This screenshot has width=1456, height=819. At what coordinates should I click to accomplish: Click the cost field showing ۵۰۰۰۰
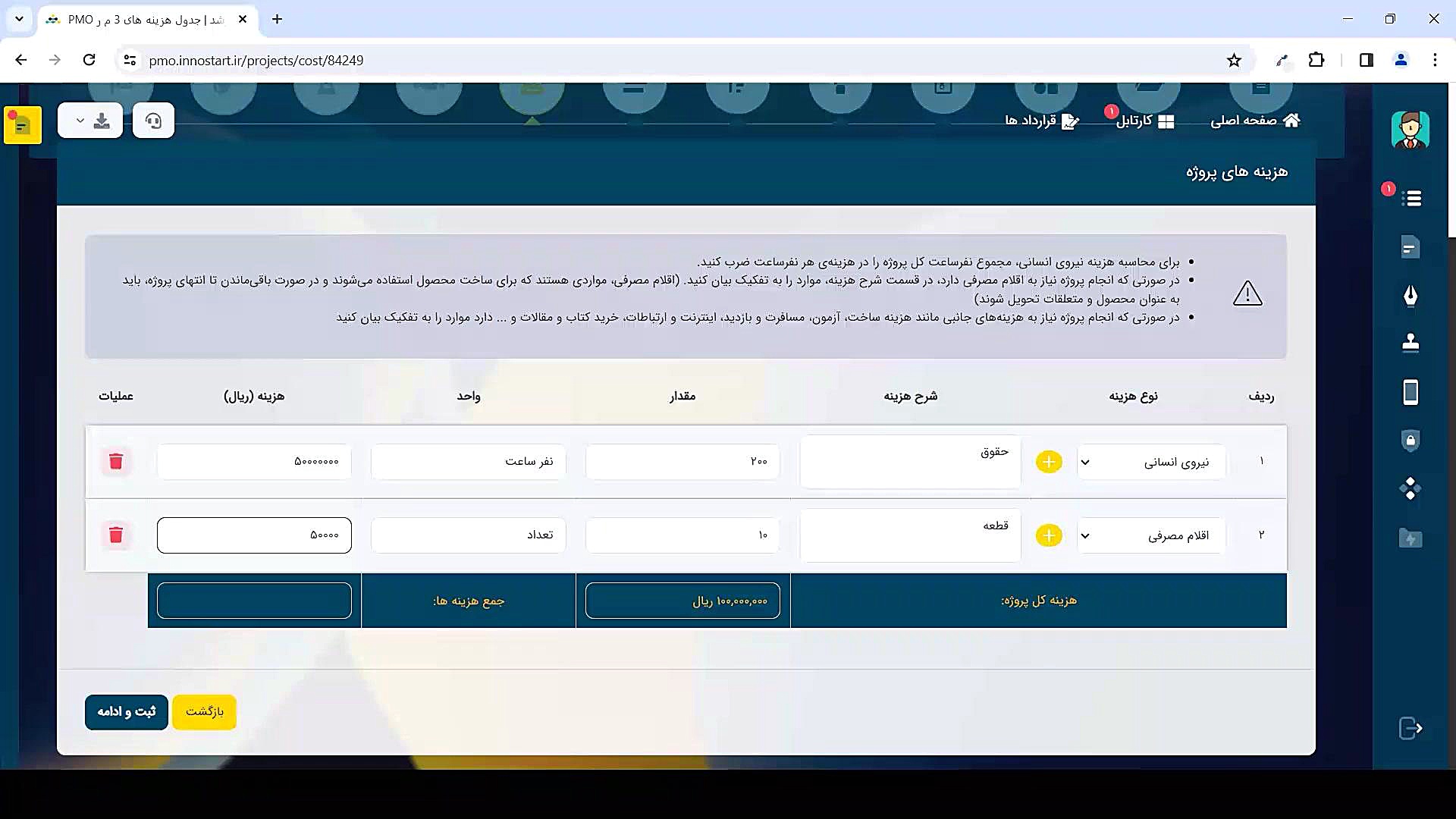[x=254, y=535]
